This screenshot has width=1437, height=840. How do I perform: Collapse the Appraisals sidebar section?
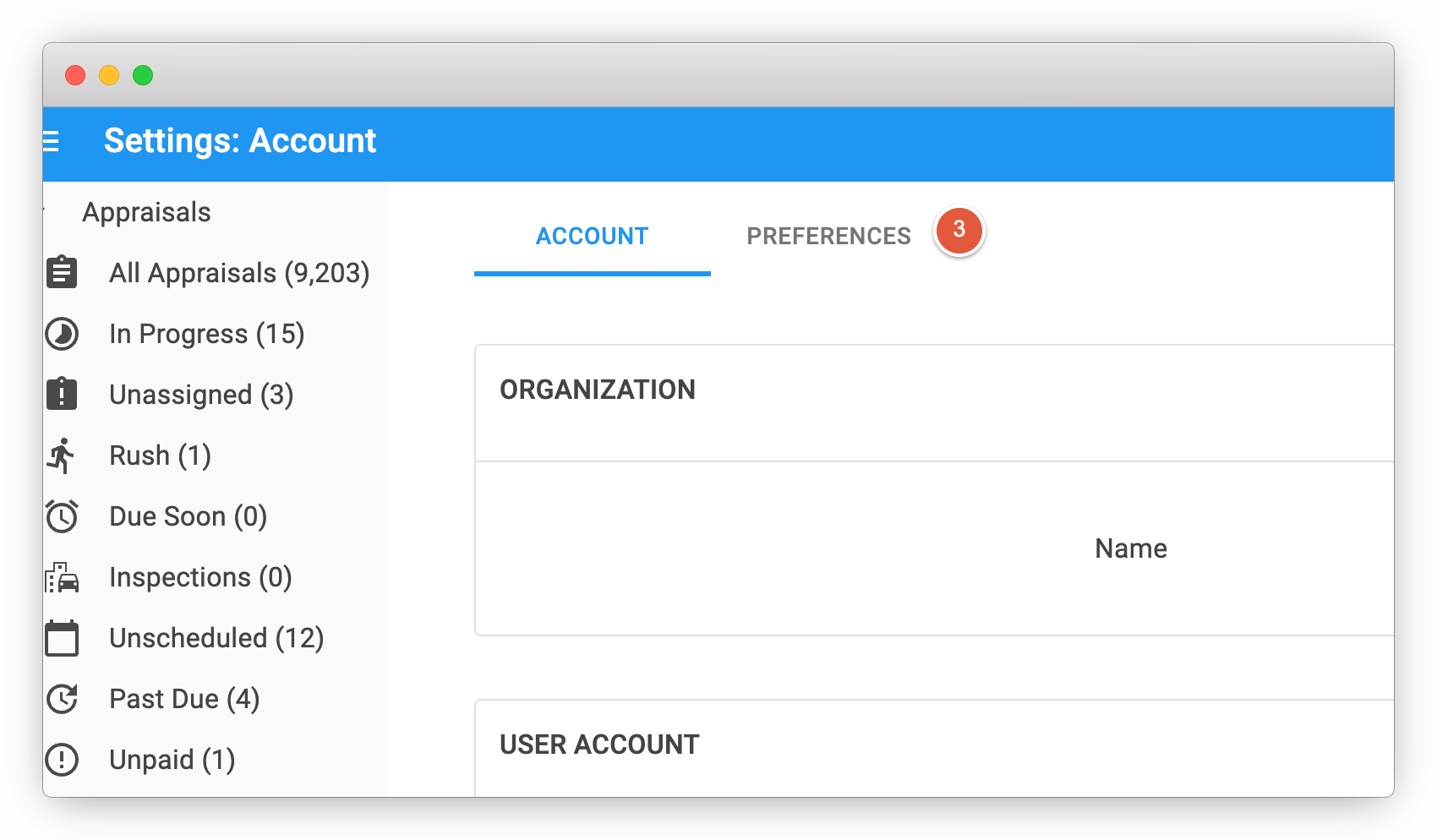147,212
